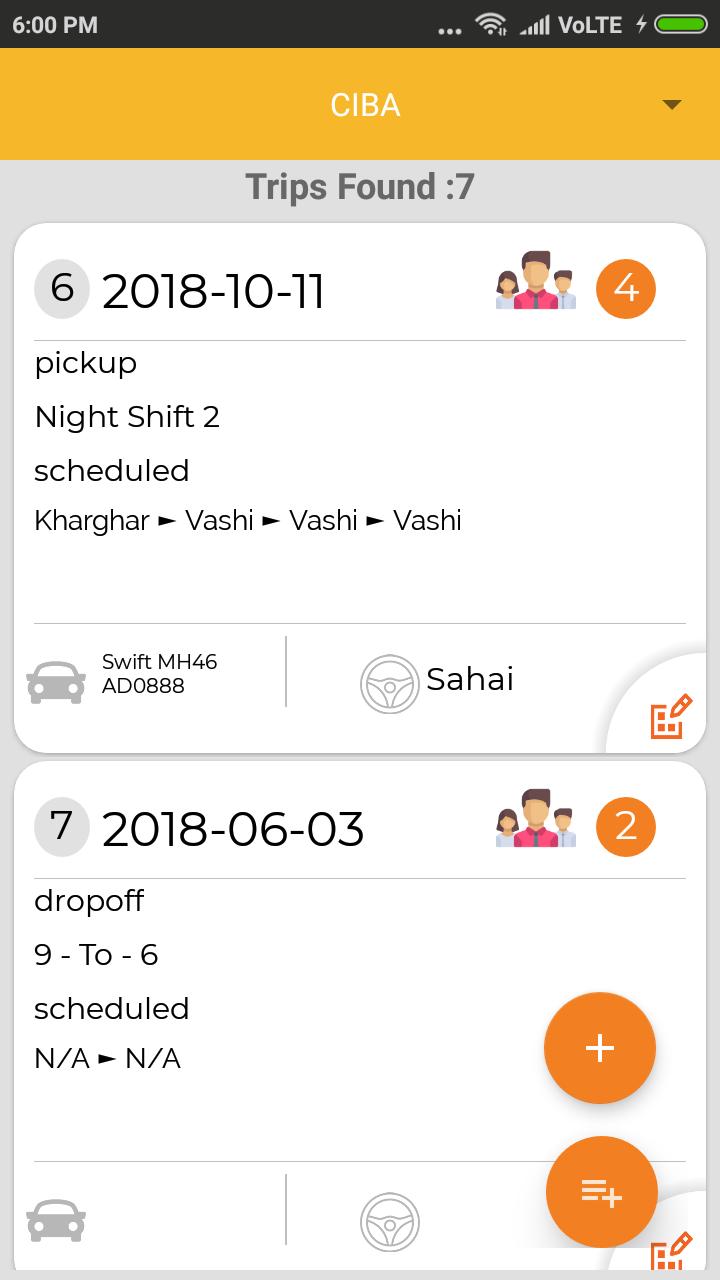This screenshot has width=720, height=1280.
Task: Expand the CIBA dropdown arrow
Action: click(x=672, y=105)
